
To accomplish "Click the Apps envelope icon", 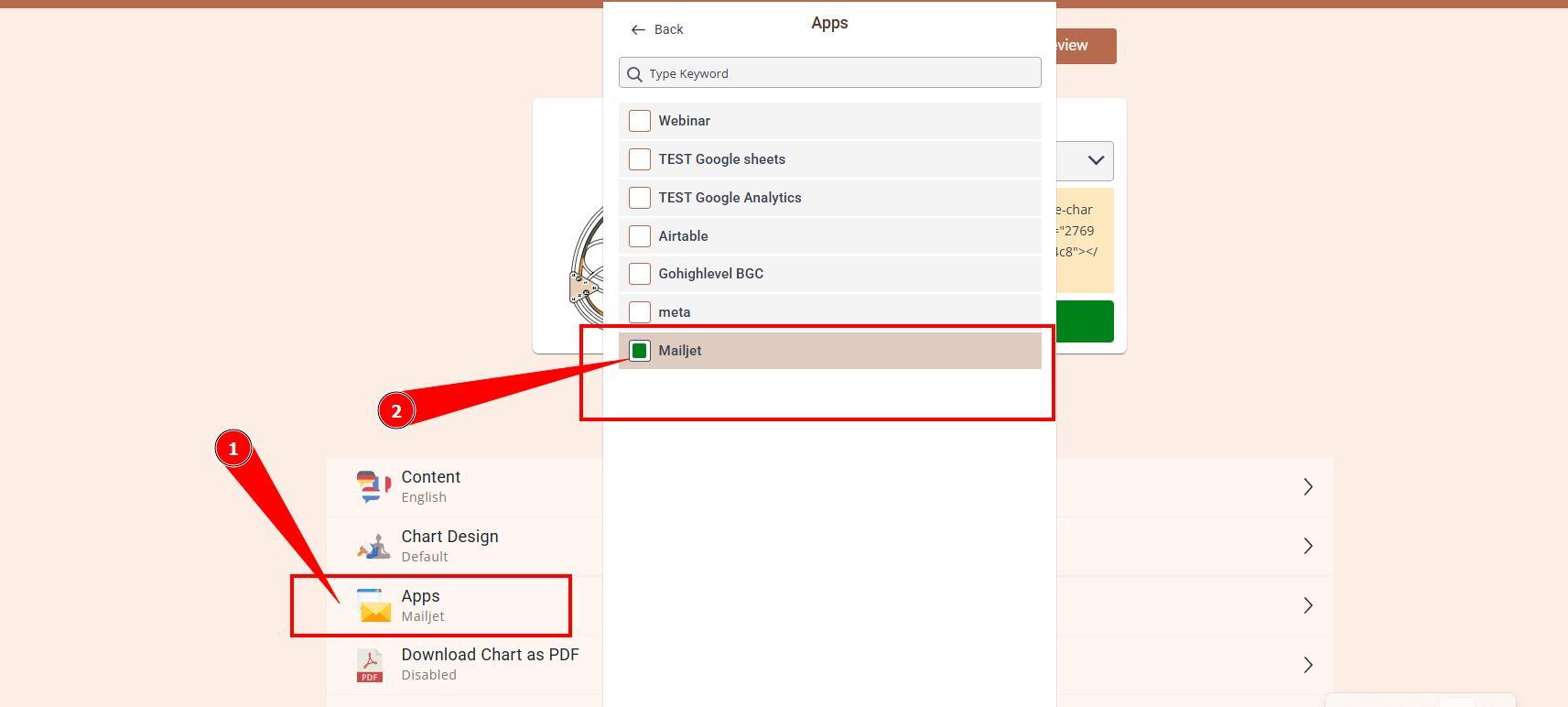I will pos(374,606).
